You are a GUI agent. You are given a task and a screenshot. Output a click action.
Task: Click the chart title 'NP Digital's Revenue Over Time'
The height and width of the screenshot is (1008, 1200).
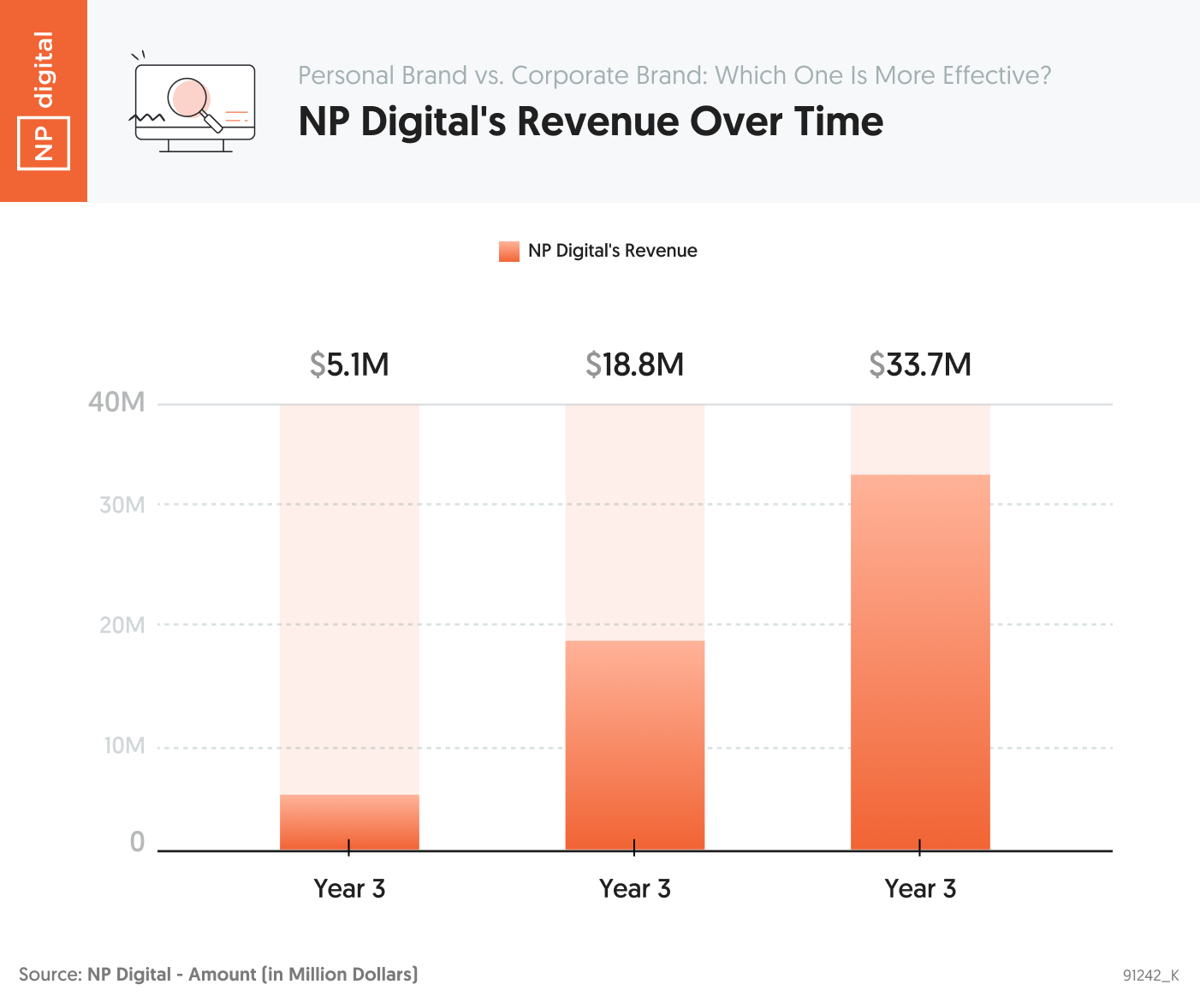pyautogui.click(x=591, y=122)
